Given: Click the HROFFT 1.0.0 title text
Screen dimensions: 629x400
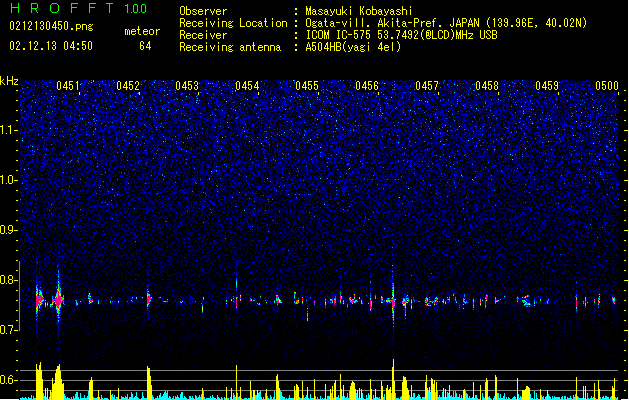Looking at the screenshot, I should coord(78,8).
